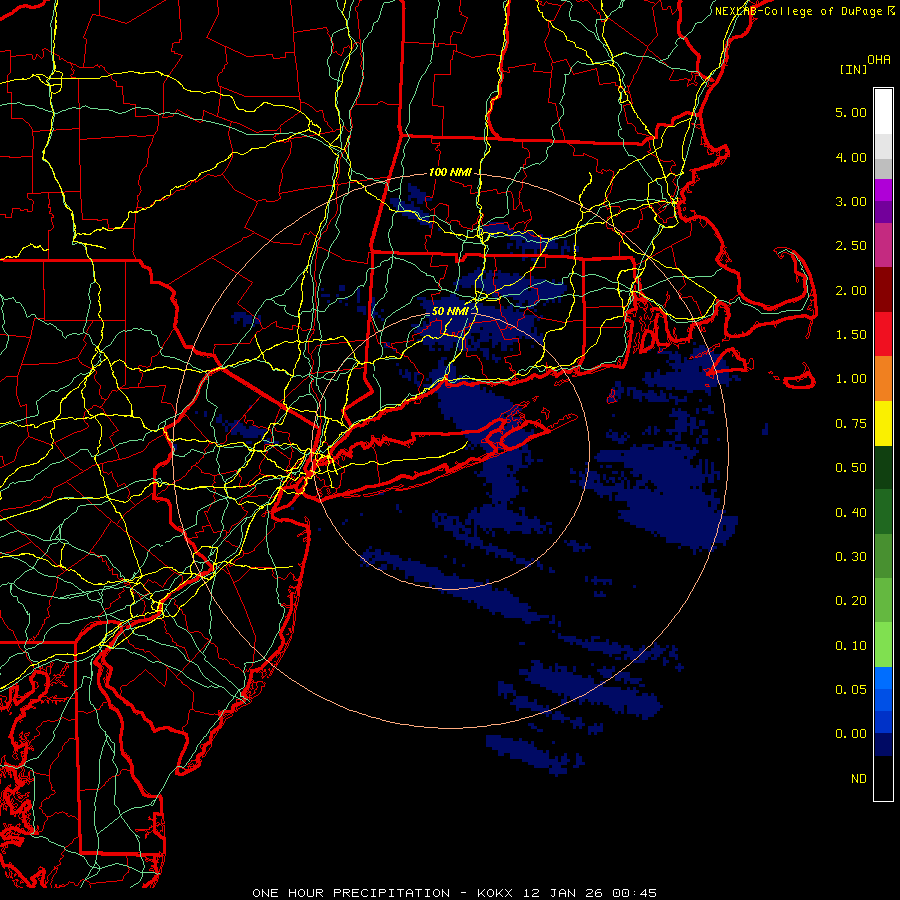Select the 3.00 legend value

click(851, 201)
